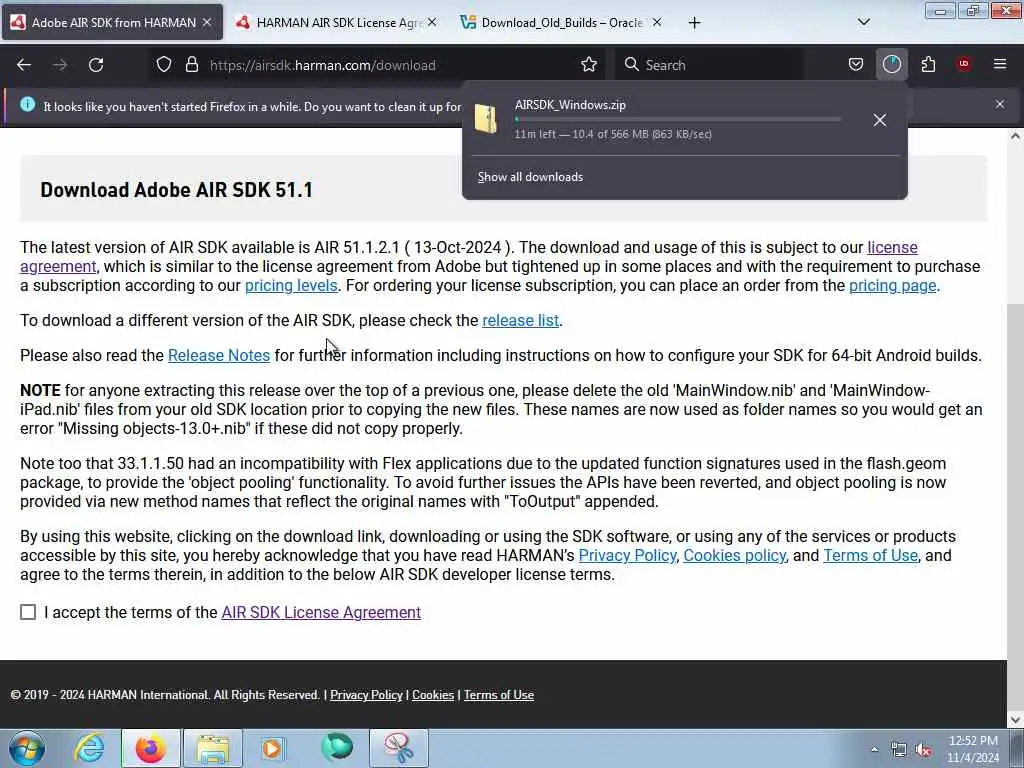Open Windows Explorer from taskbar
Viewport: 1024px width, 768px height.
(x=213, y=748)
